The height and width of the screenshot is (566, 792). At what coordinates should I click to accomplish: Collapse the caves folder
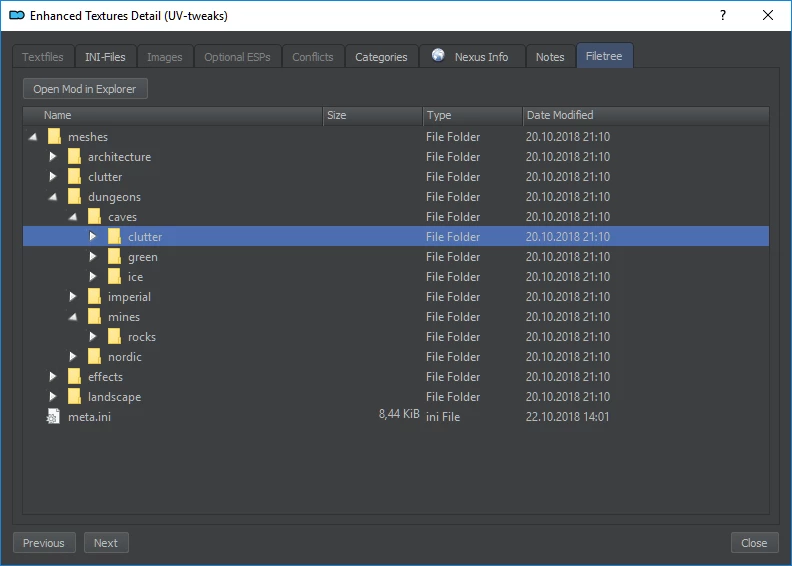click(x=73, y=217)
